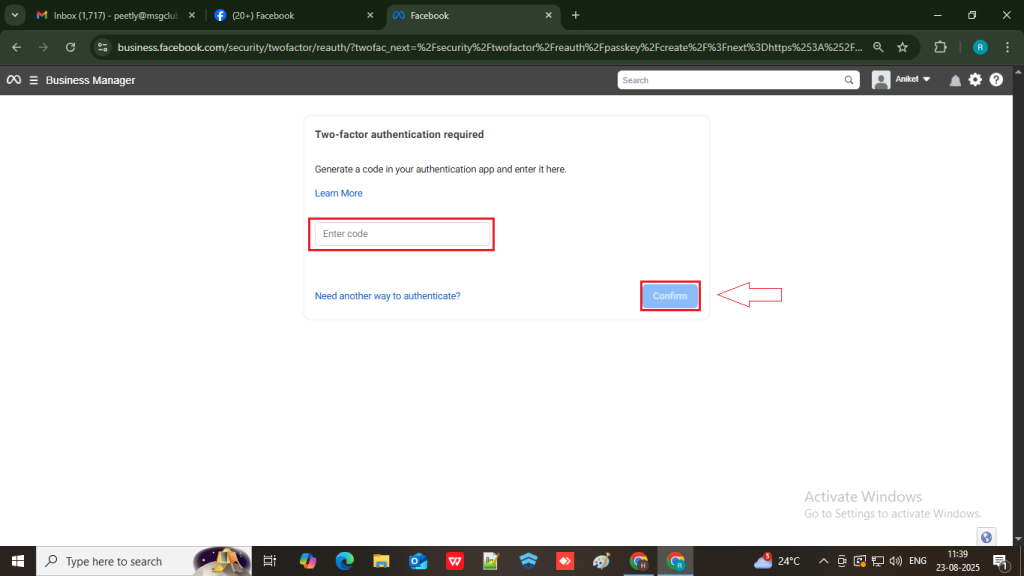Bookmark this page with star icon
The height and width of the screenshot is (576, 1024).
902,47
